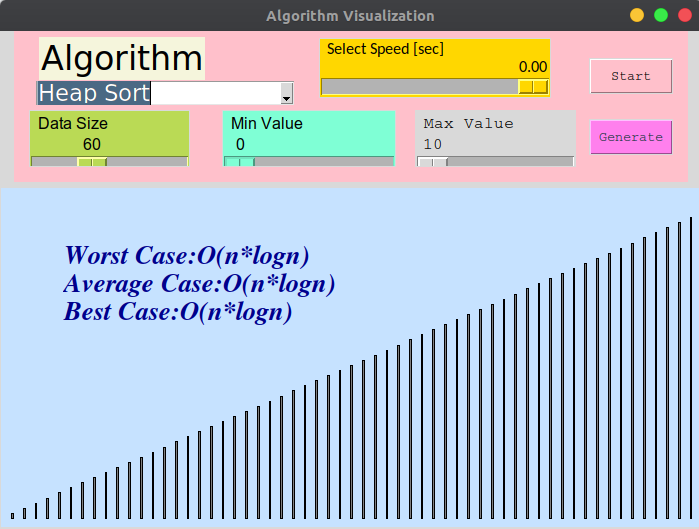
Task: Click the 'Select Speed [sec]' label
Action: click(385, 49)
